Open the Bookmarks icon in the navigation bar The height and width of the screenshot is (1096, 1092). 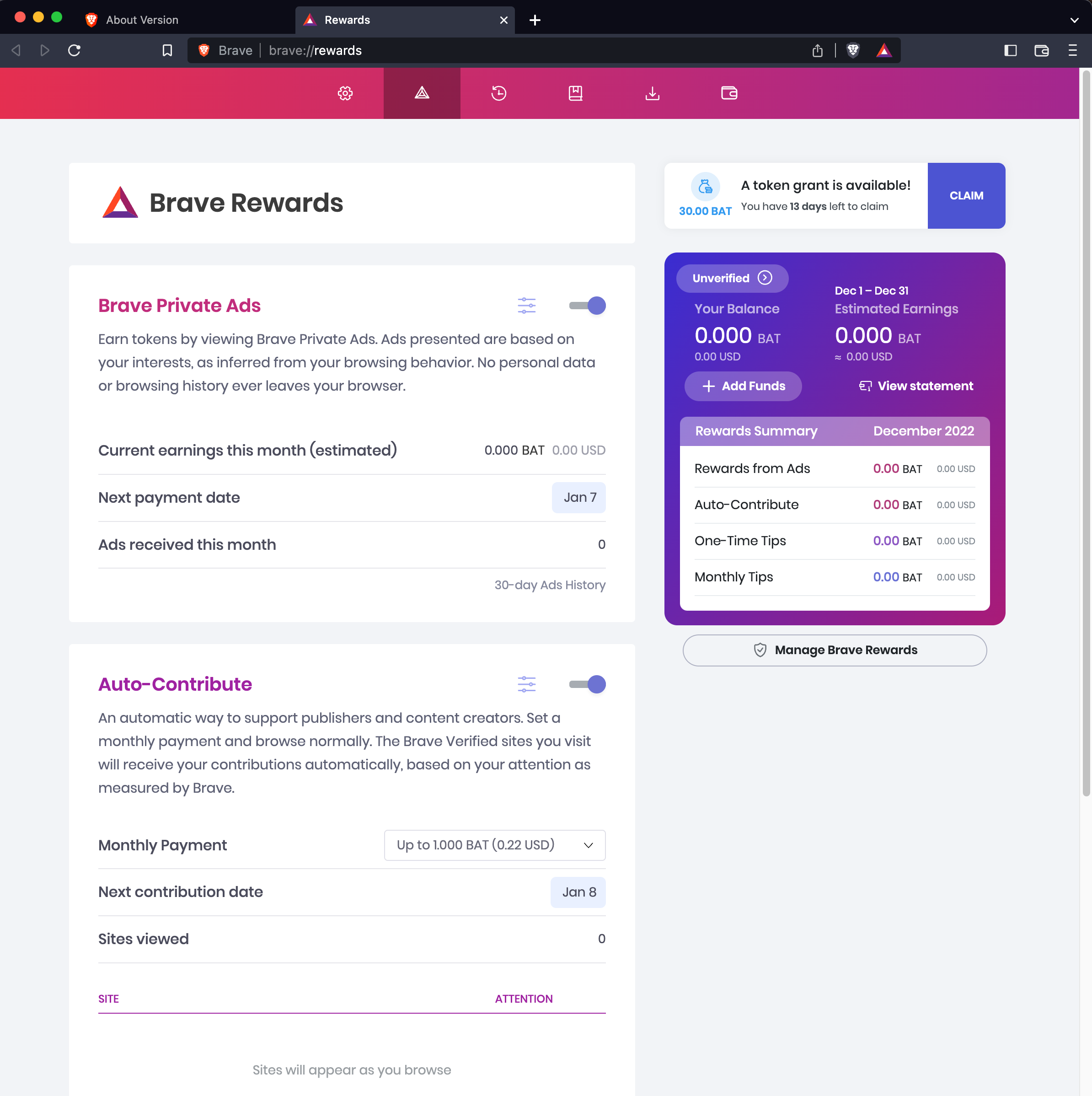point(575,93)
